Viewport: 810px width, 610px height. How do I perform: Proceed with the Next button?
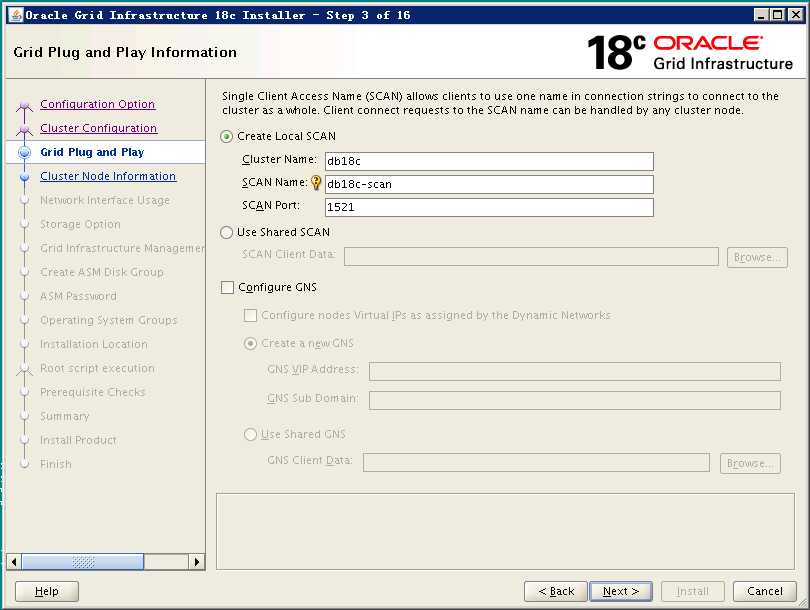[621, 591]
